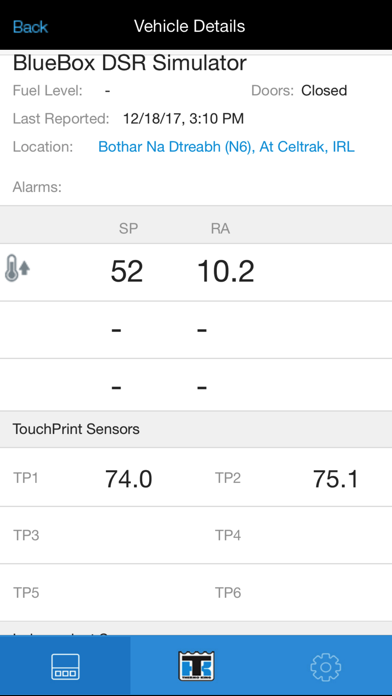Image resolution: width=392 pixels, height=696 pixels.
Task: Tap the SP column header
Action: tap(128, 229)
